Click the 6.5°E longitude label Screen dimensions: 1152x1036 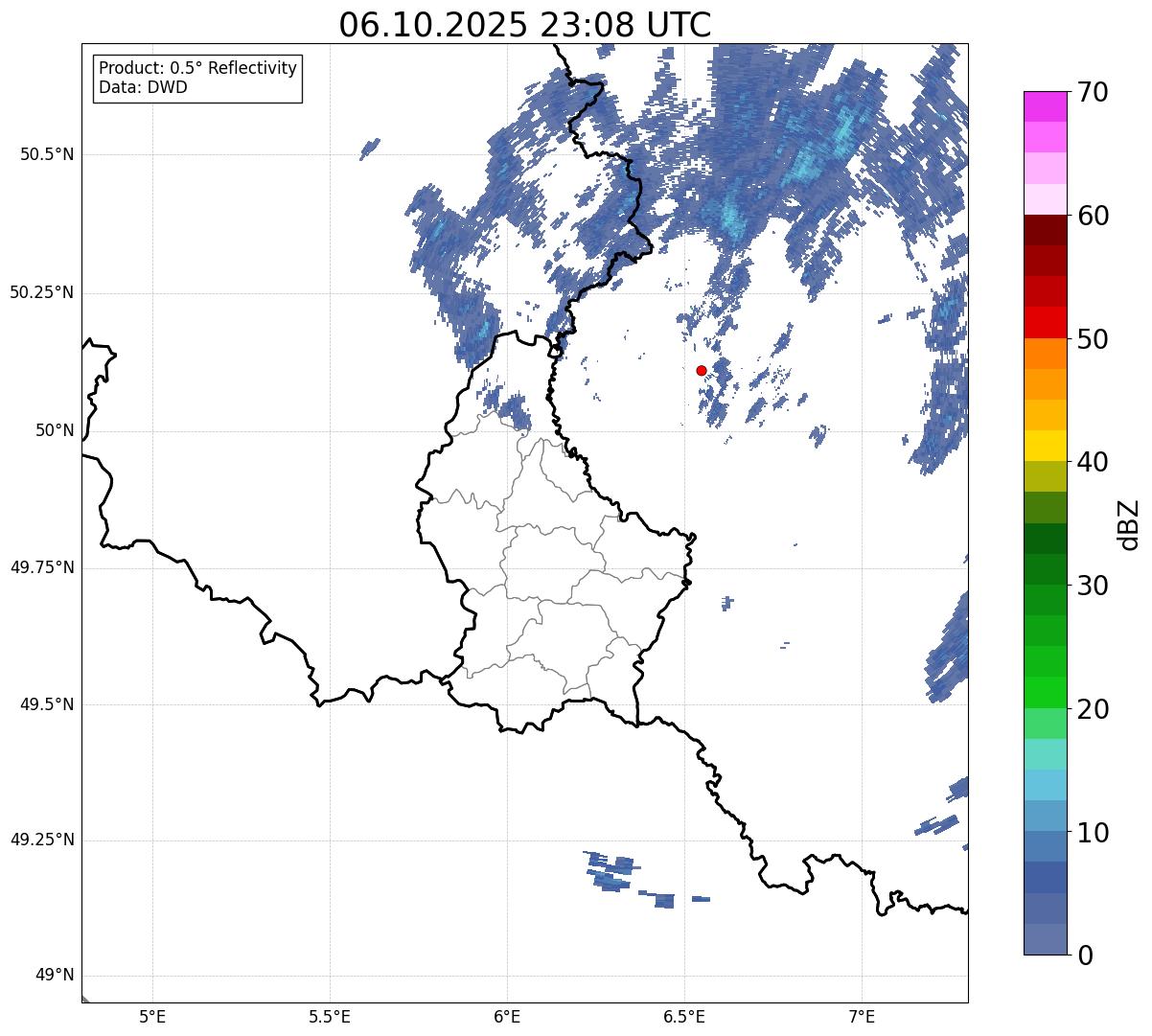coord(684,1016)
